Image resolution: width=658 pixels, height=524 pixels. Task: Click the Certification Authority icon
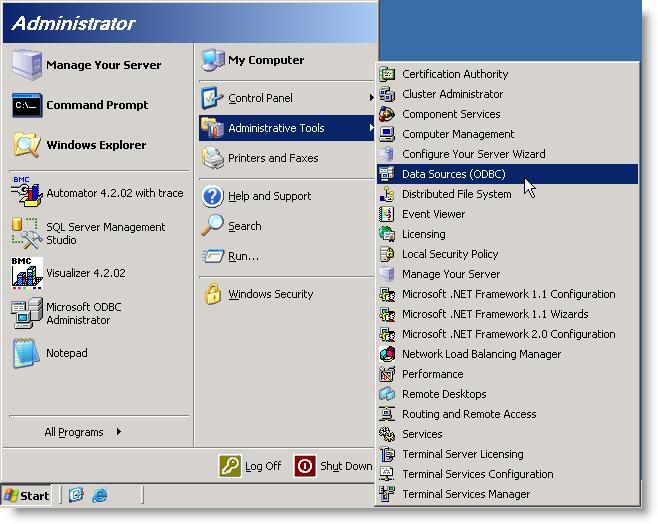point(387,74)
